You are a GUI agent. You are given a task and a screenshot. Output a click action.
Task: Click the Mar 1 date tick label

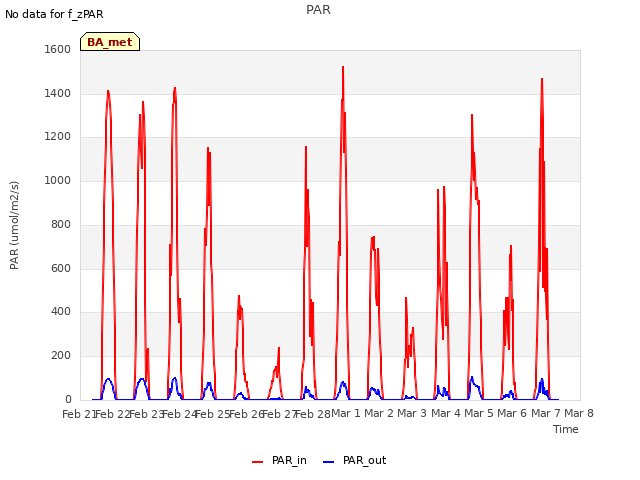tap(346, 413)
